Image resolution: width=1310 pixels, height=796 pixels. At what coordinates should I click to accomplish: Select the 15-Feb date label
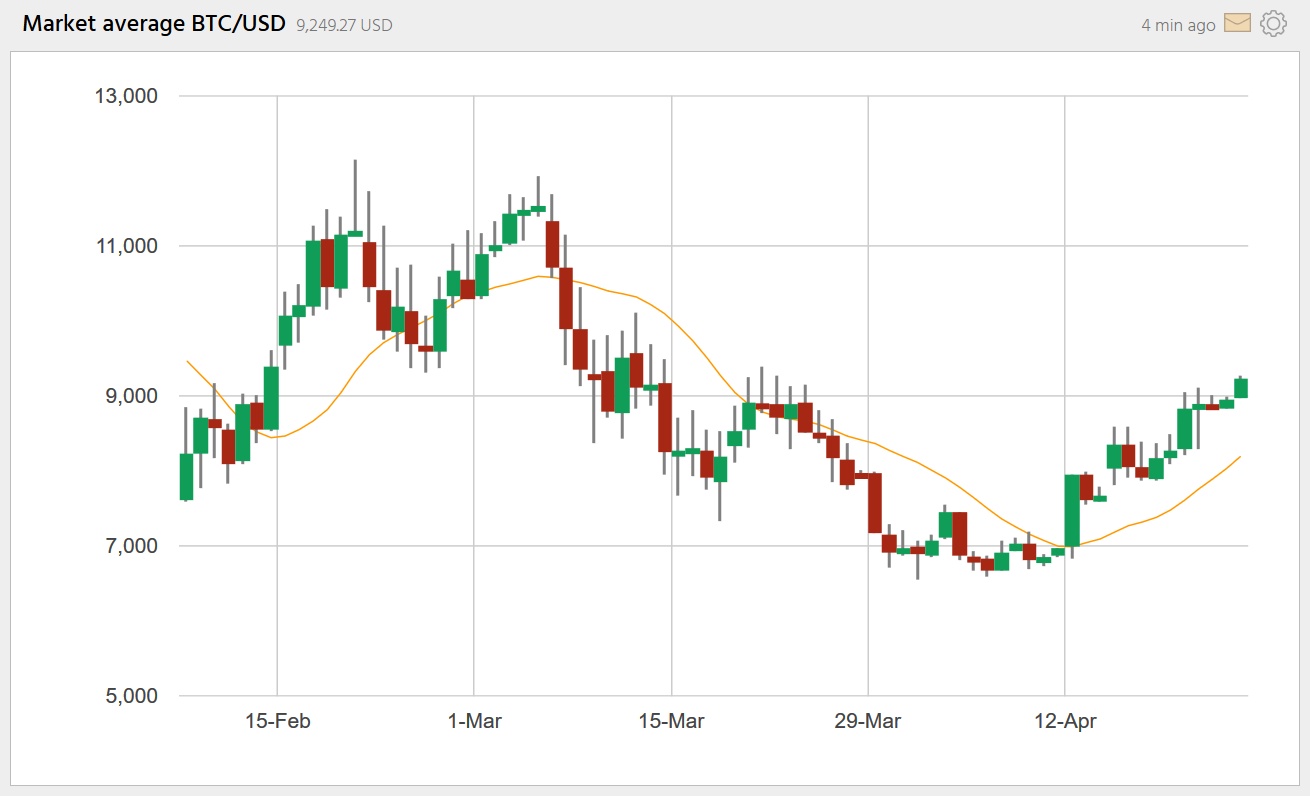277,721
